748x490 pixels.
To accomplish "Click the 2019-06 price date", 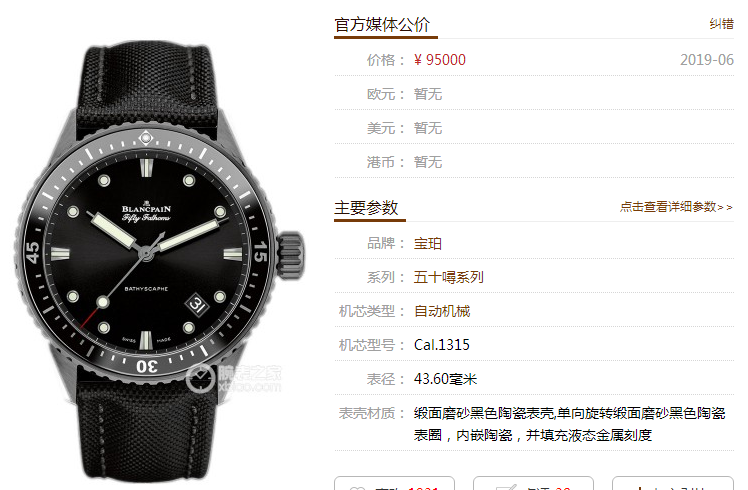I will click(x=707, y=60).
